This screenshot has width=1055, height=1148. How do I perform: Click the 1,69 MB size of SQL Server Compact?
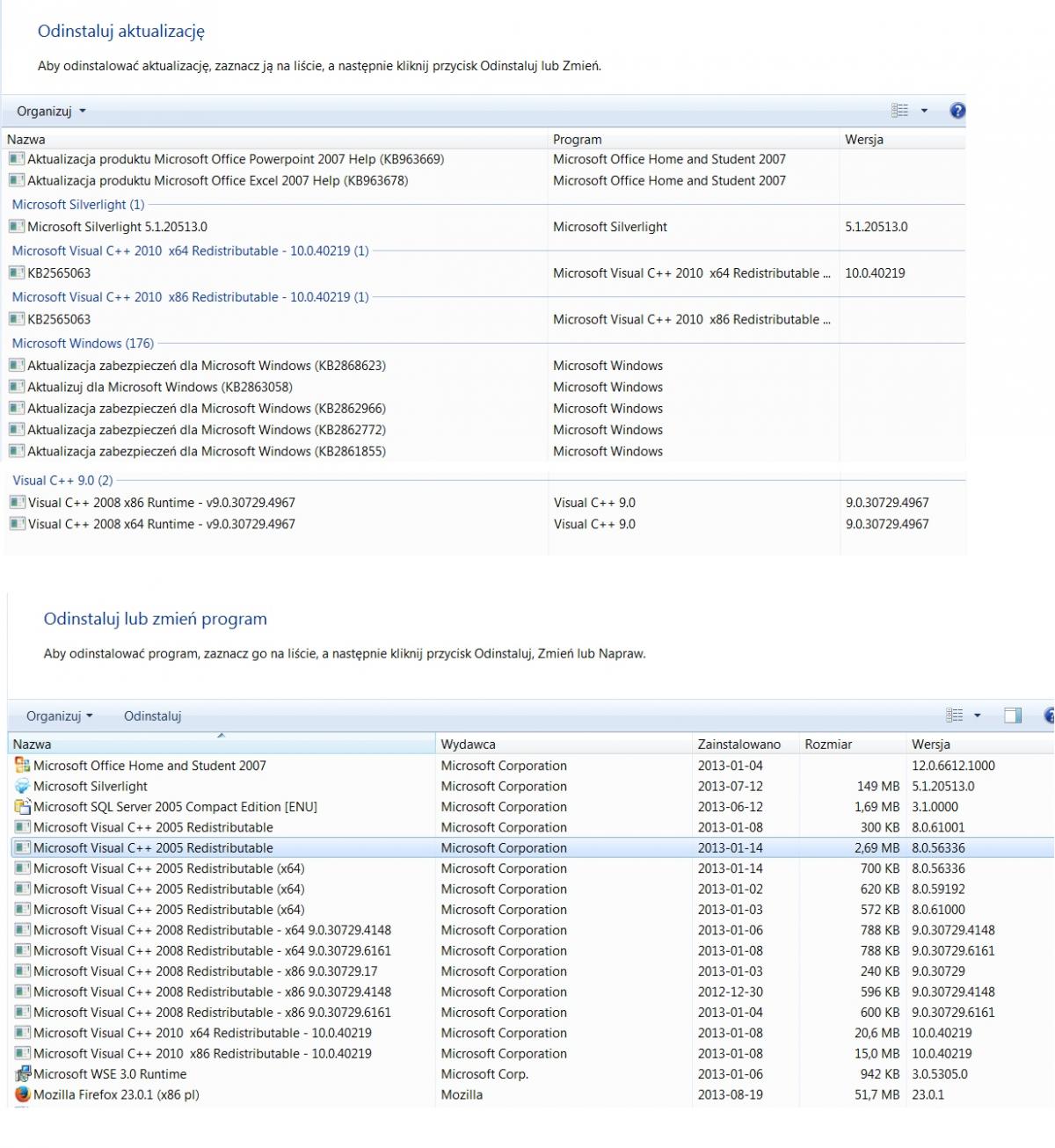(877, 807)
